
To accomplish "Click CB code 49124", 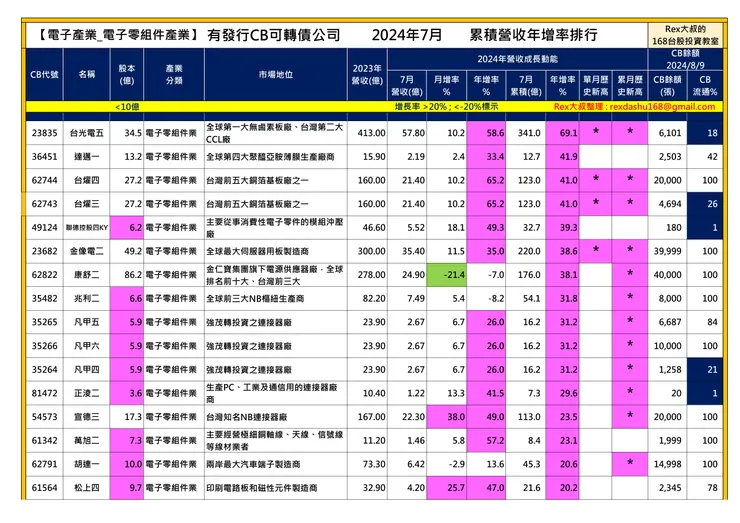I will click(44, 228).
